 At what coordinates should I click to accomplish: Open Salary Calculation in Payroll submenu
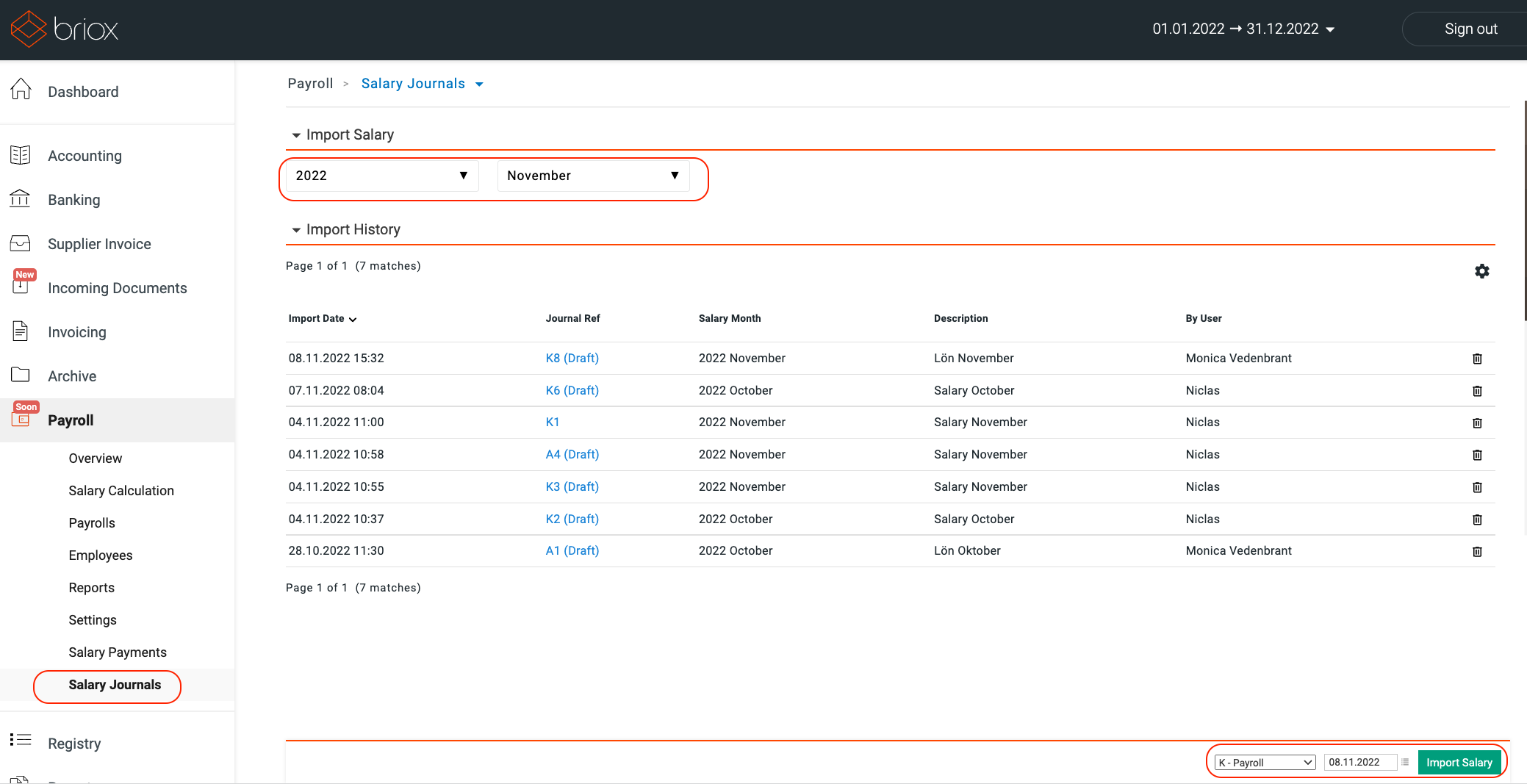pyautogui.click(x=121, y=491)
